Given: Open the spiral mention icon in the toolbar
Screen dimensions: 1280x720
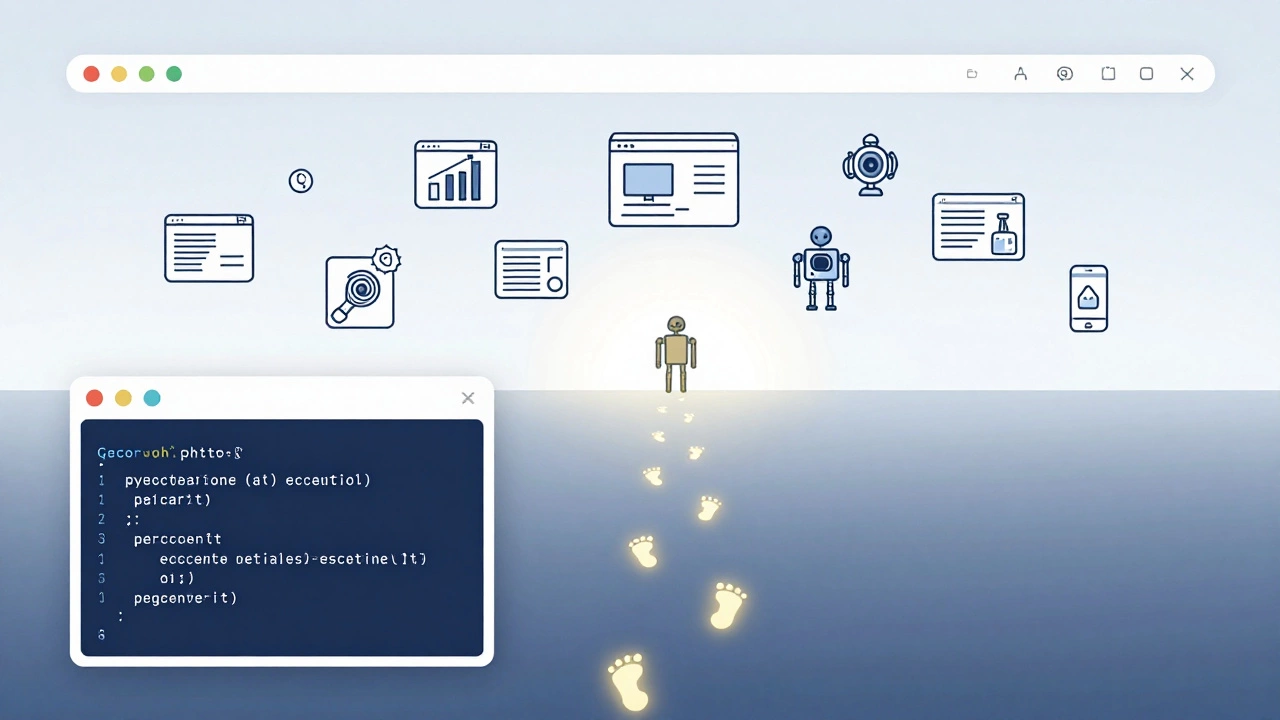Looking at the screenshot, I should pyautogui.click(x=1065, y=73).
